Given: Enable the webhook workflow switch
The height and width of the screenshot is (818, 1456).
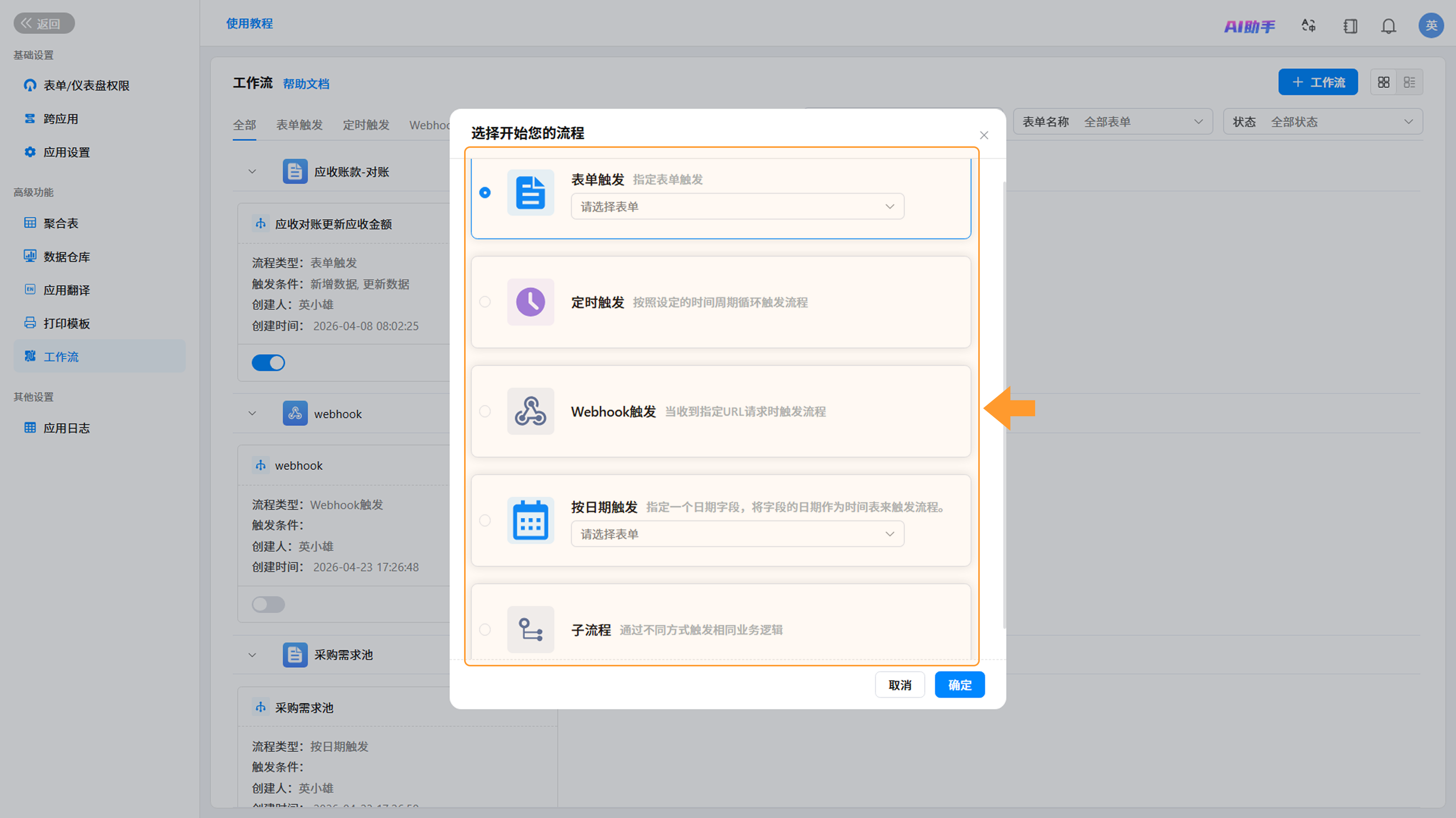Looking at the screenshot, I should (268, 605).
